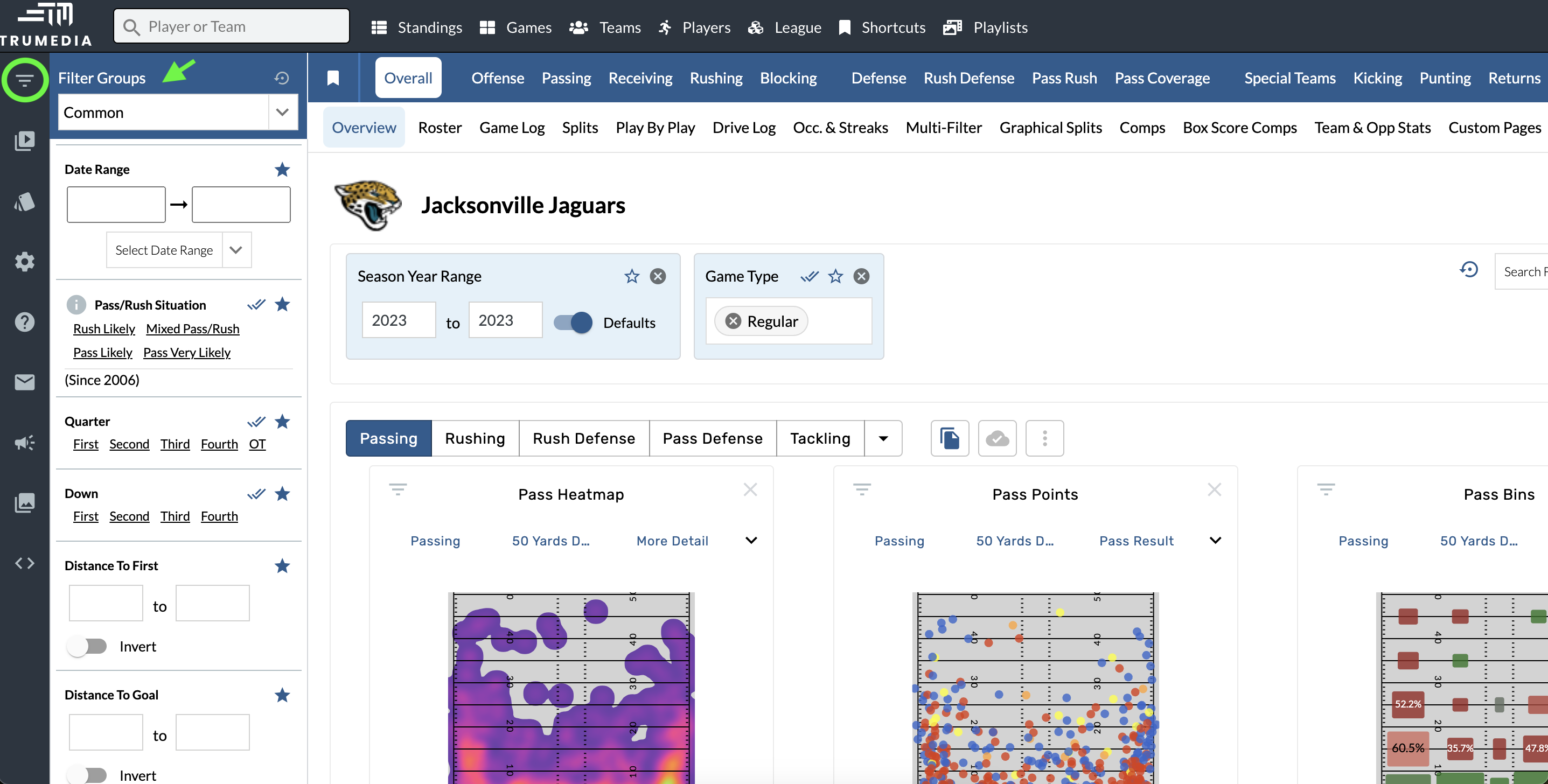Open the video playlist sidebar icon

click(x=24, y=141)
